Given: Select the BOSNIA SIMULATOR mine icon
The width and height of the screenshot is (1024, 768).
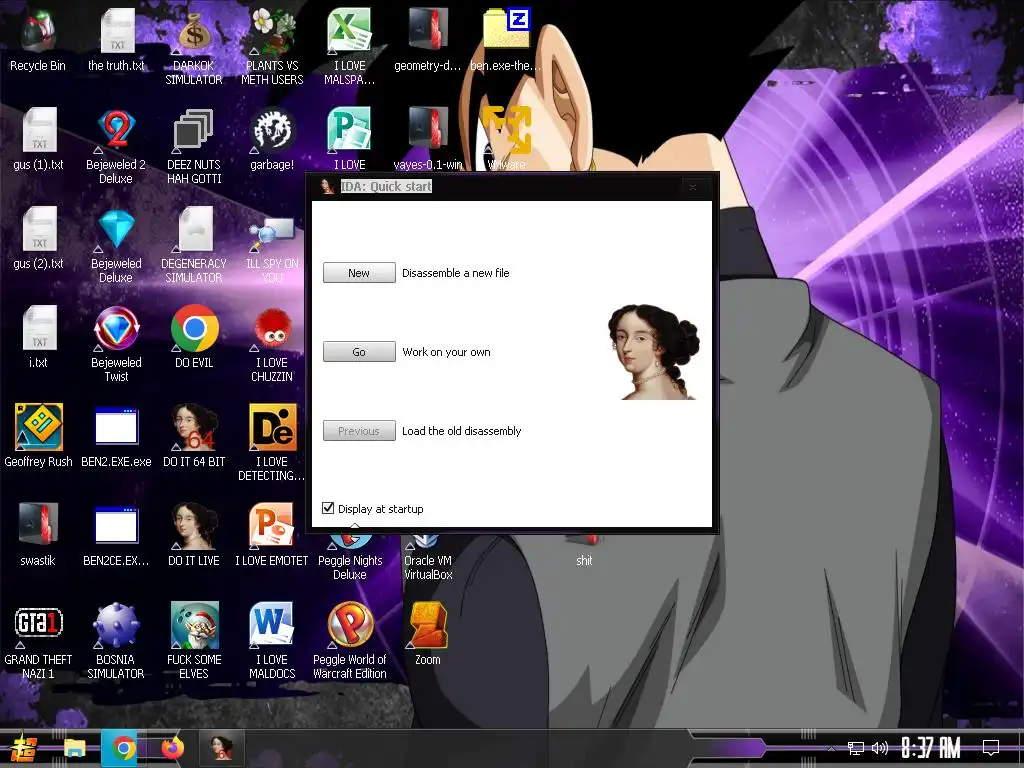Looking at the screenshot, I should click(x=116, y=625).
